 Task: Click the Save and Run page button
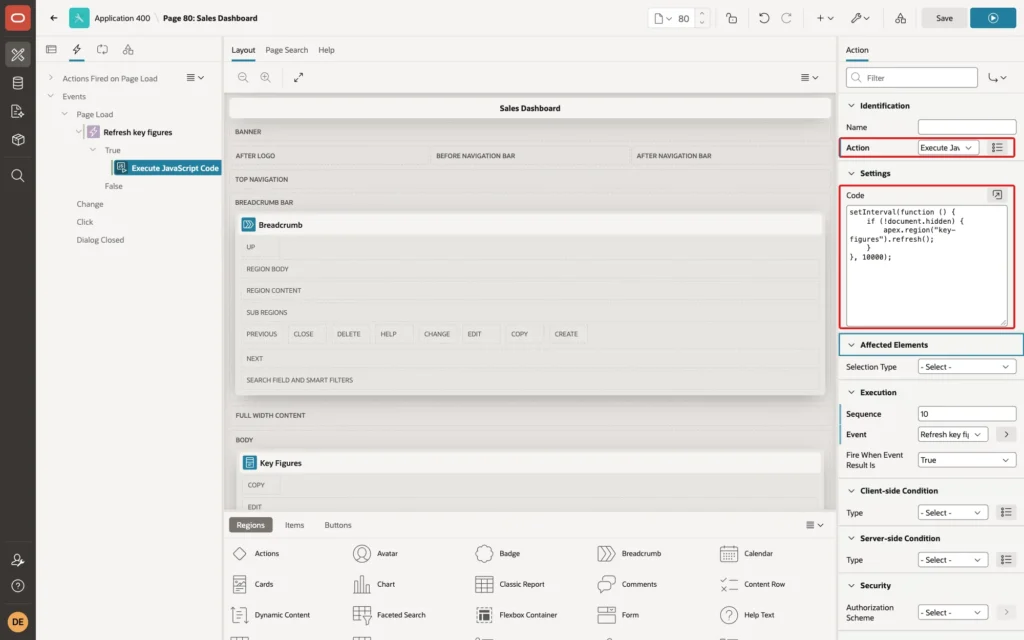pos(993,18)
